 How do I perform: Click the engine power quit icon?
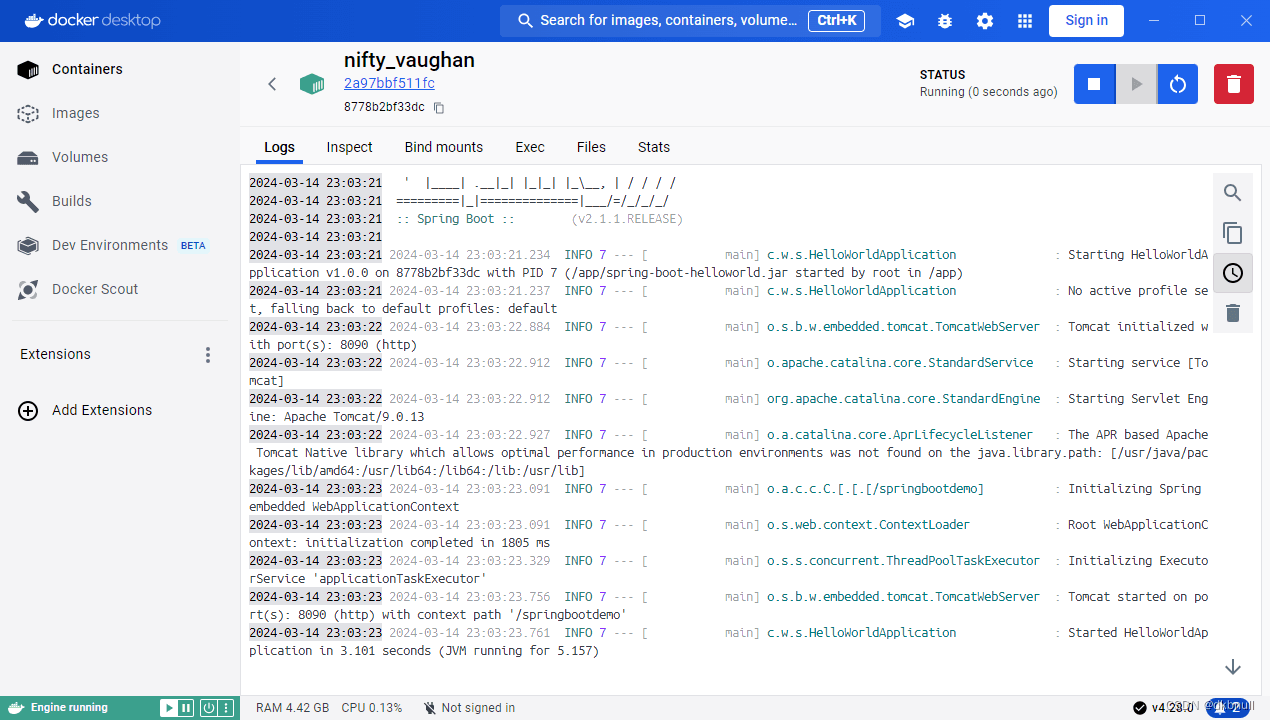point(208,708)
